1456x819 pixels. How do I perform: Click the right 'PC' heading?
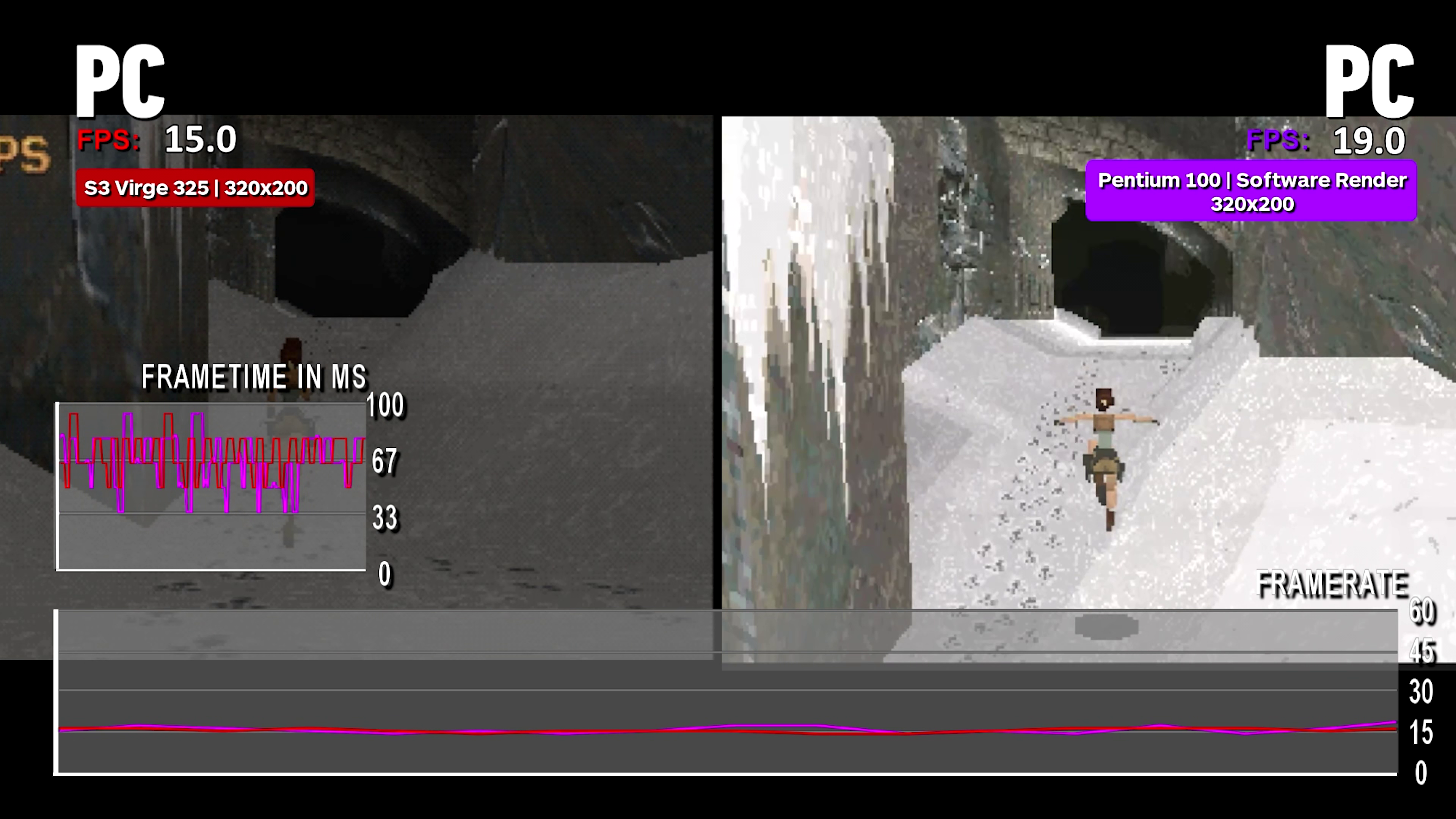click(x=1370, y=82)
